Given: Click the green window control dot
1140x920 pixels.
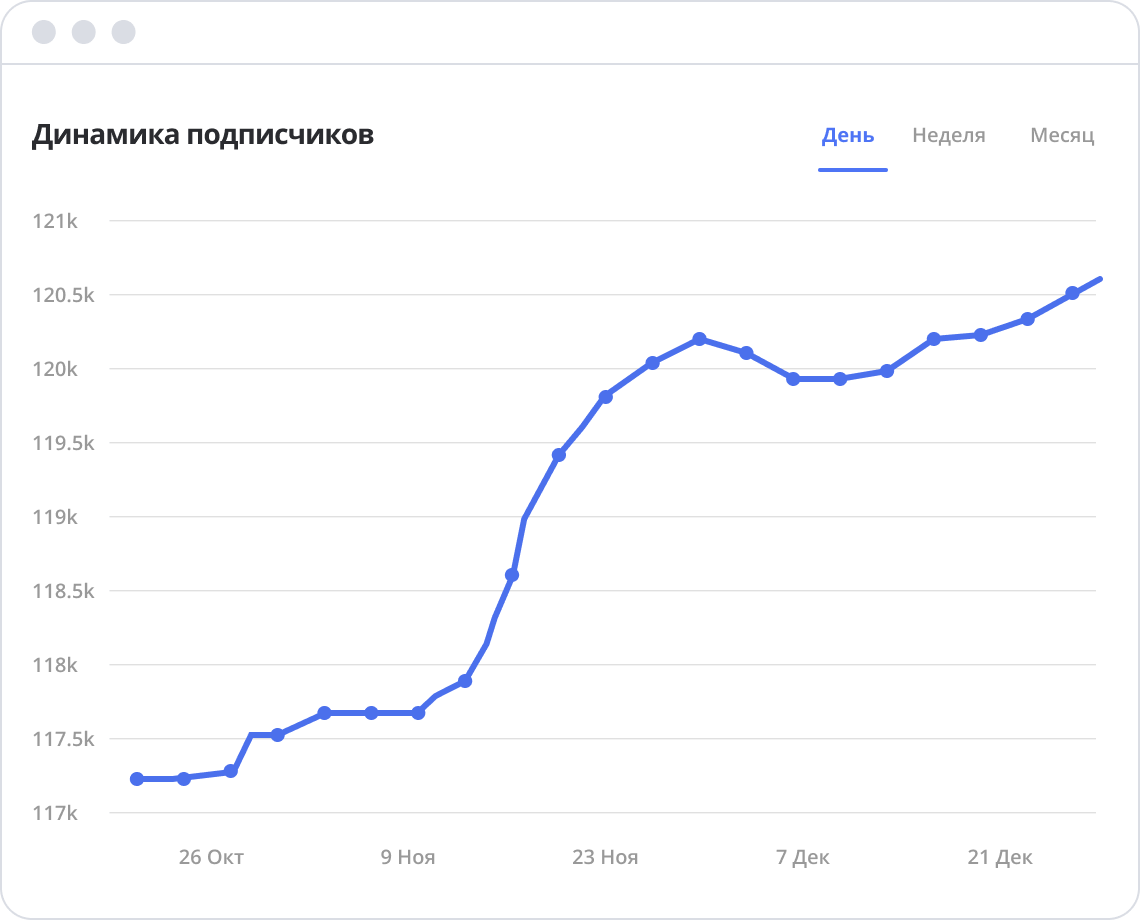Looking at the screenshot, I should (x=123, y=31).
